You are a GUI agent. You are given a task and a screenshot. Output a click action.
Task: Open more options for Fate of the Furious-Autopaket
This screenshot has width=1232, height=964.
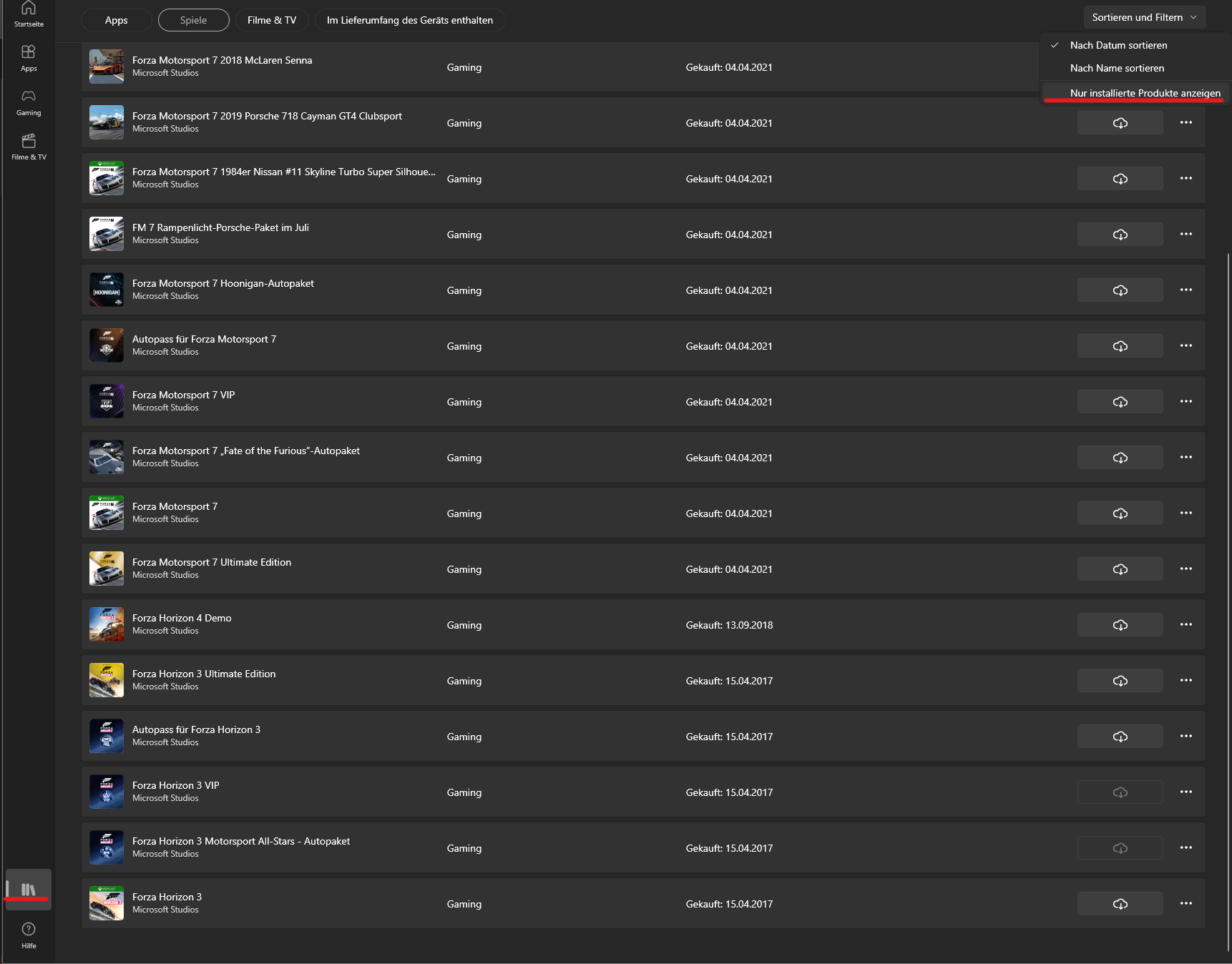point(1186,457)
